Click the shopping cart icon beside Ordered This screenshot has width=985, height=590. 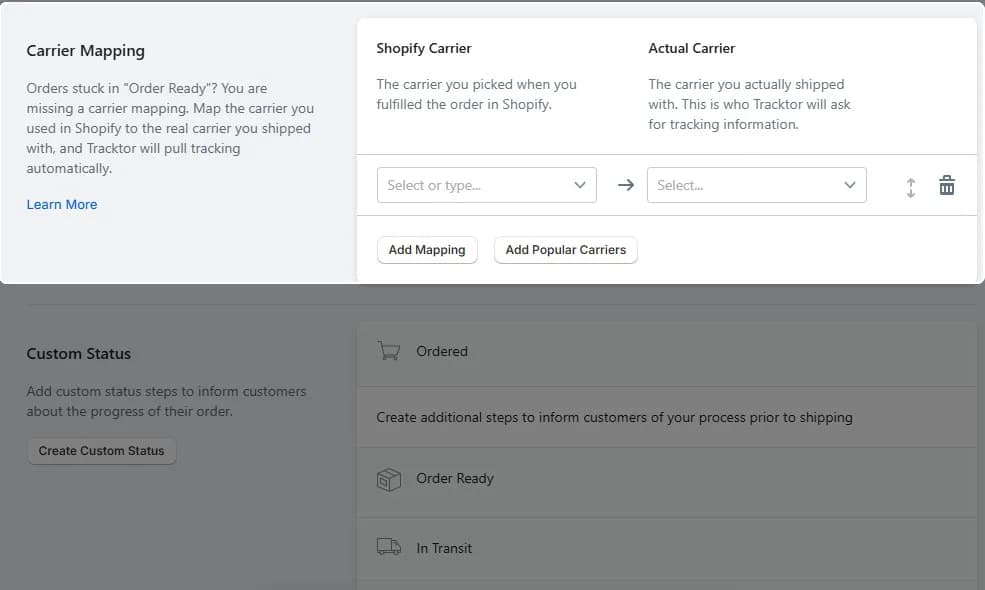(x=389, y=351)
